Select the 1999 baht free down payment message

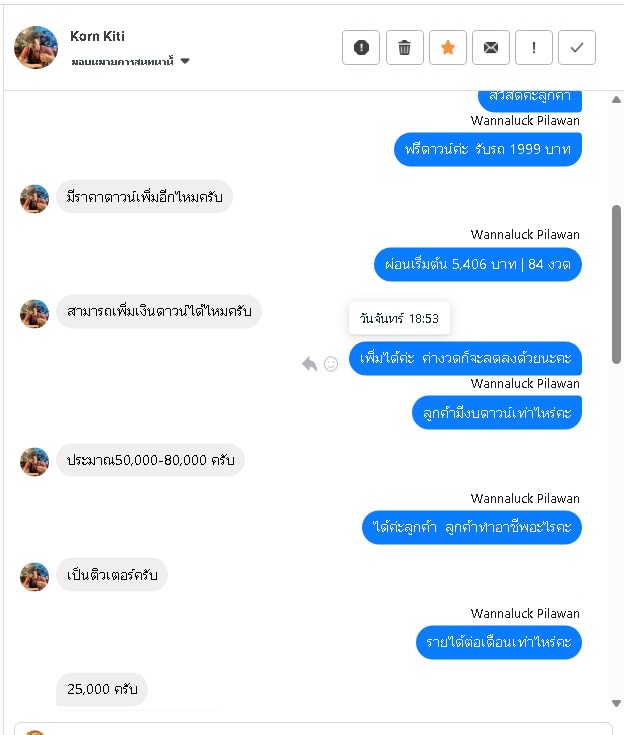pyautogui.click(x=488, y=149)
